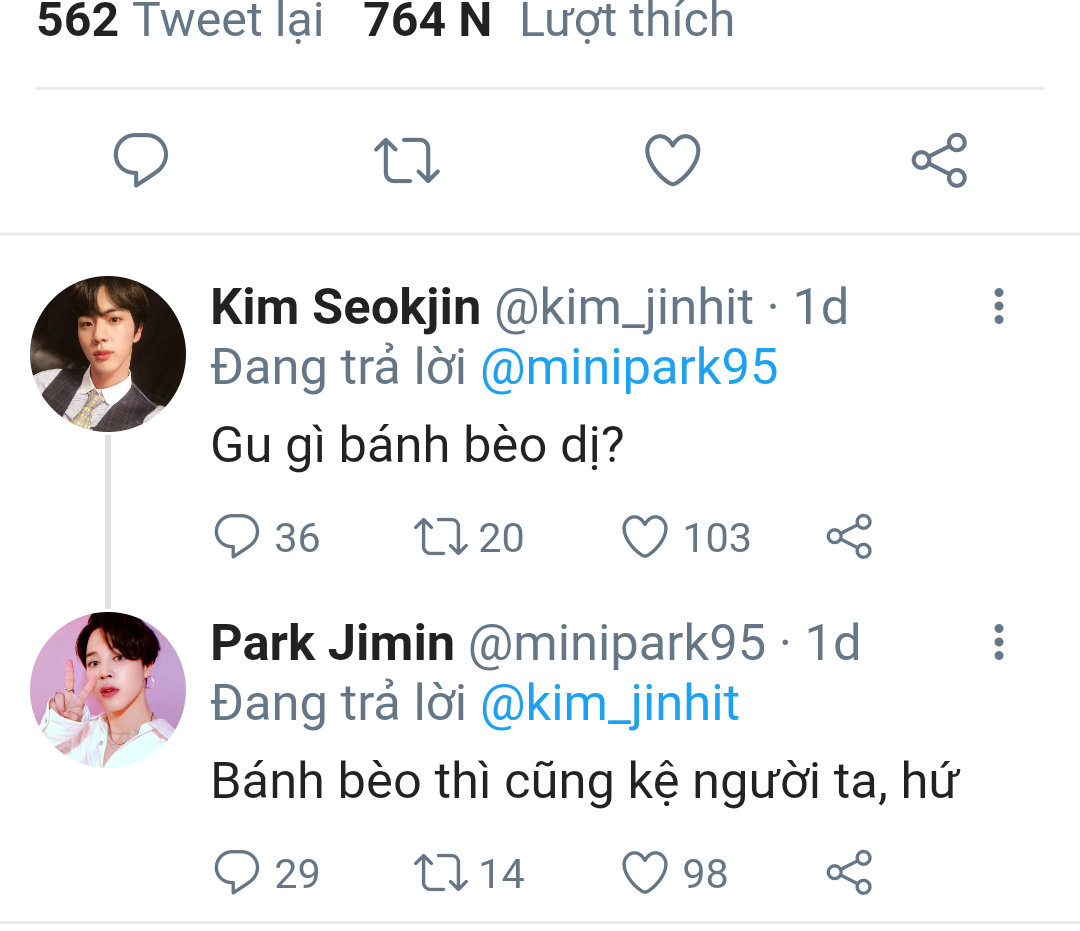Reply to the main tweet

point(140,160)
